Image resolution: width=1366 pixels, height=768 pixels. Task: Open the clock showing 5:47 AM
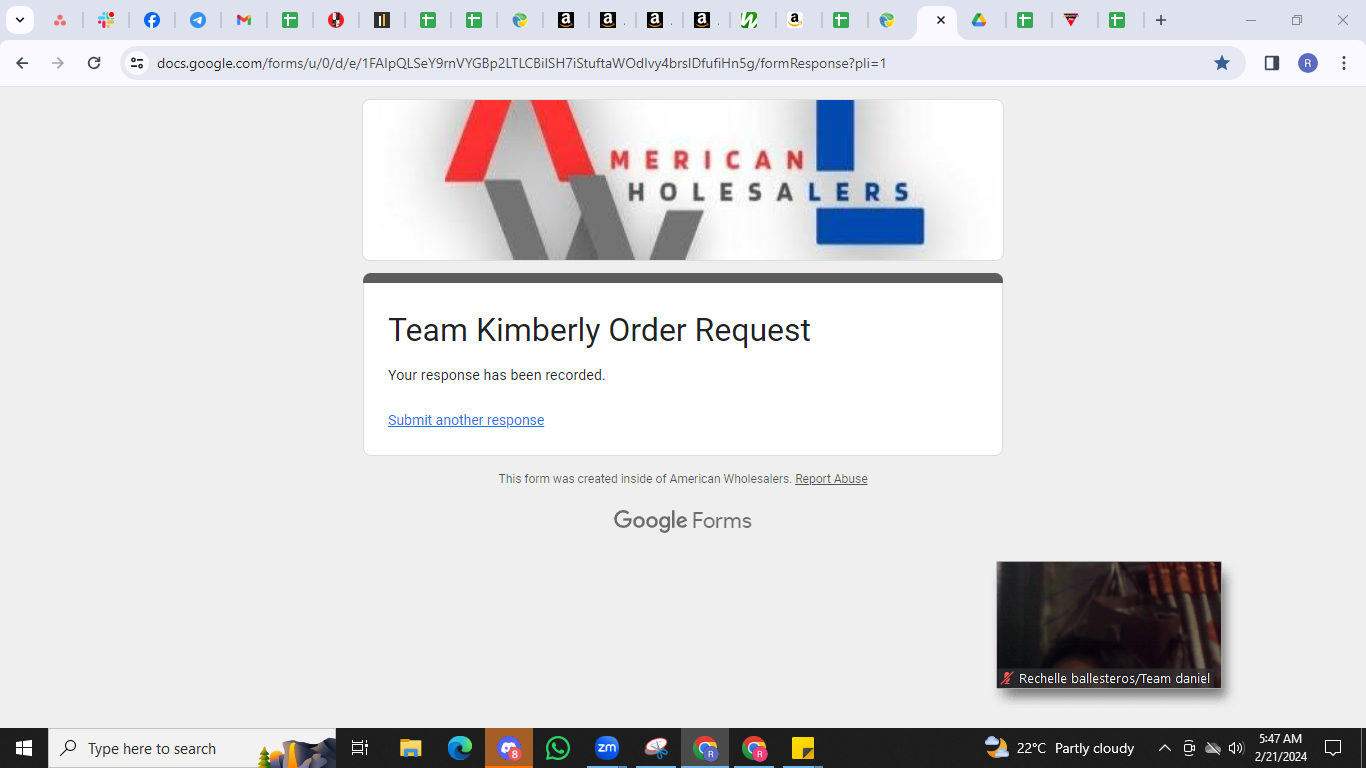pyautogui.click(x=1280, y=748)
